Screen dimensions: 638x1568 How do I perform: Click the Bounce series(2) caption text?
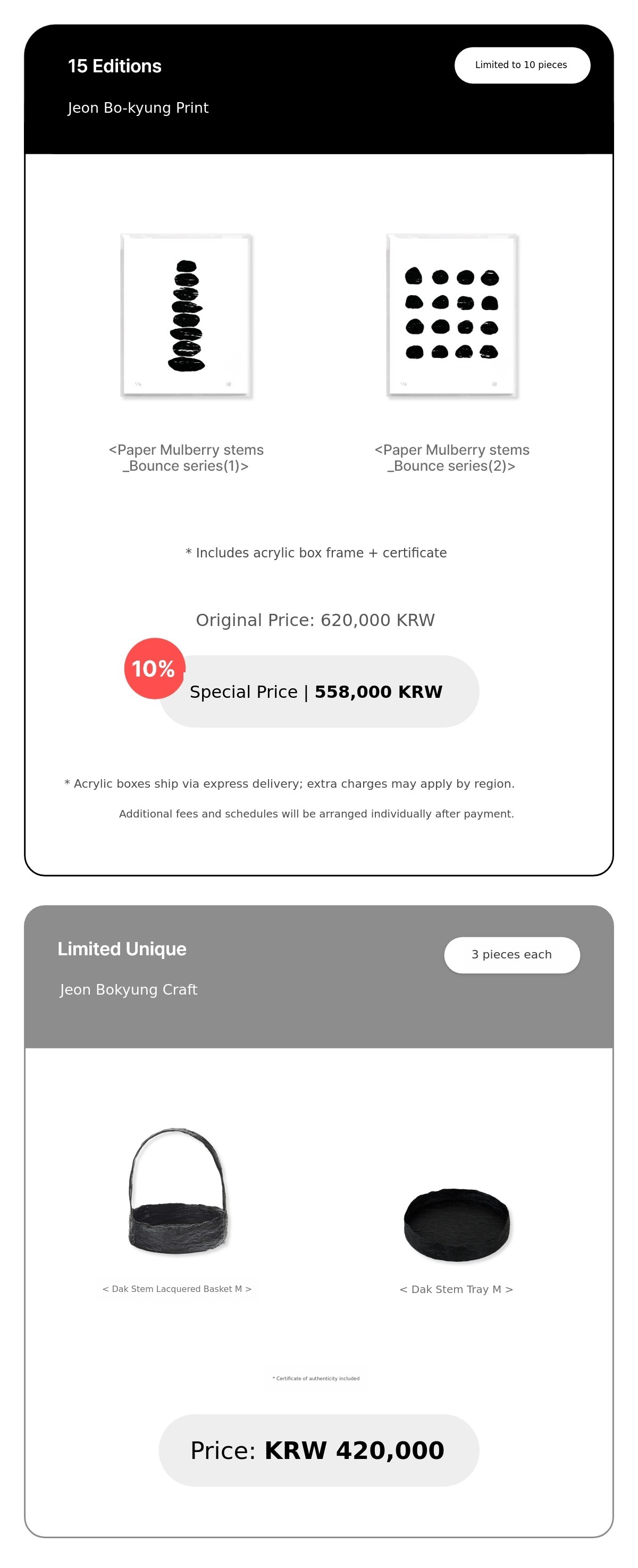(x=452, y=458)
